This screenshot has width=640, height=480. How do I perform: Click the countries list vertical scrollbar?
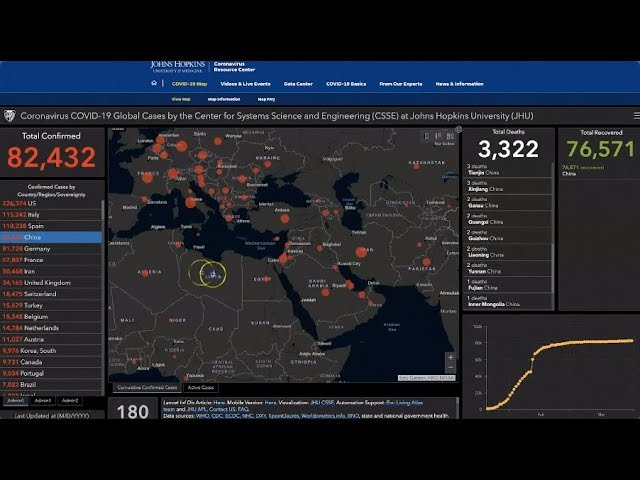pyautogui.click(x=103, y=297)
